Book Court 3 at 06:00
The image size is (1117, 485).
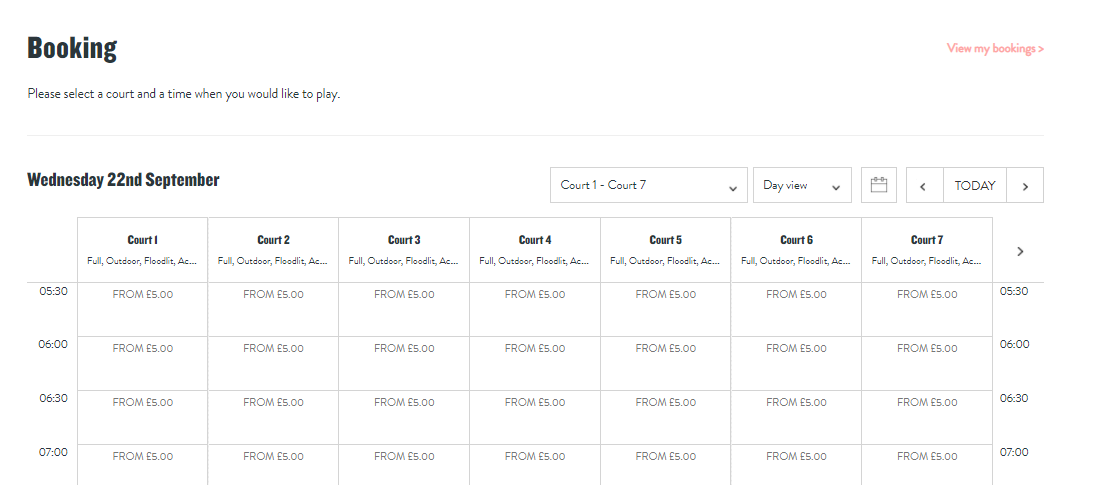coord(404,363)
